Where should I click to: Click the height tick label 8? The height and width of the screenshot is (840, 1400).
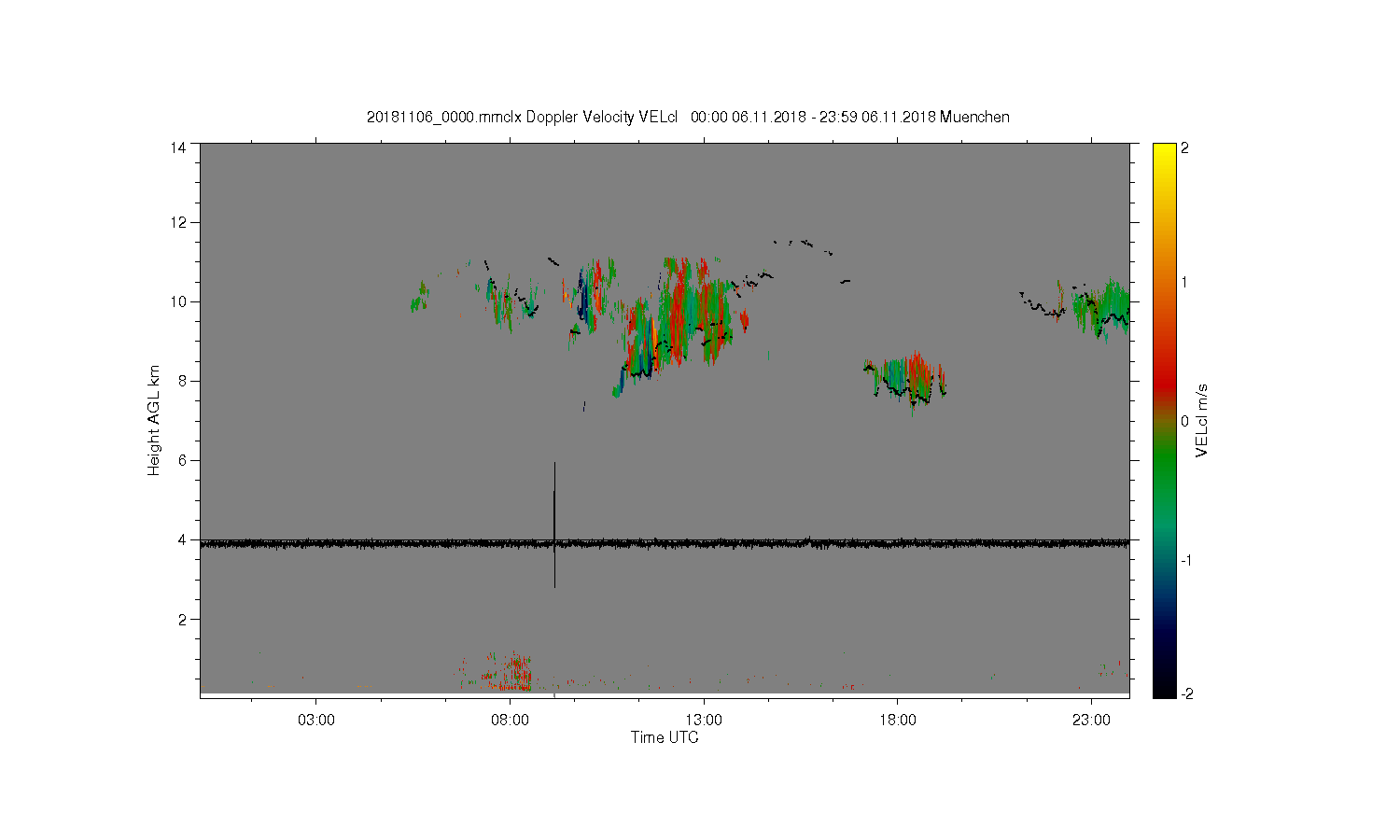[x=182, y=381]
